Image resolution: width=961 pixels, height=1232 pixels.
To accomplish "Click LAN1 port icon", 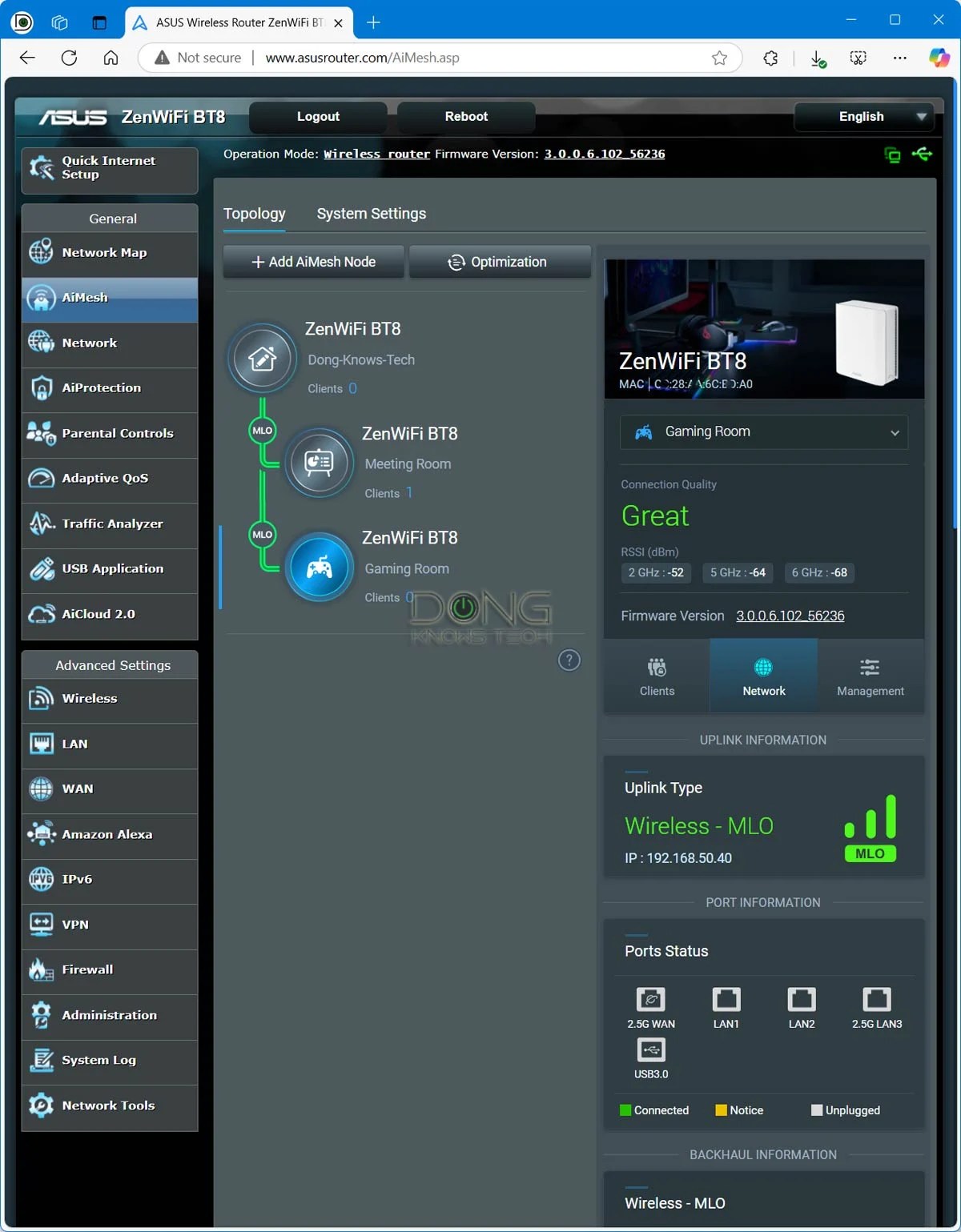I will (726, 999).
